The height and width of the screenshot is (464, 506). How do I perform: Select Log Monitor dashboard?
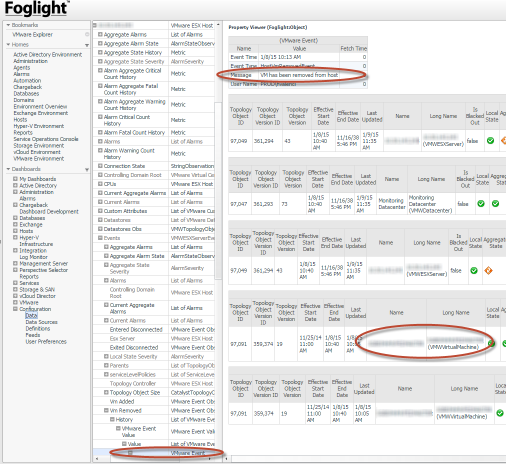click(x=33, y=257)
